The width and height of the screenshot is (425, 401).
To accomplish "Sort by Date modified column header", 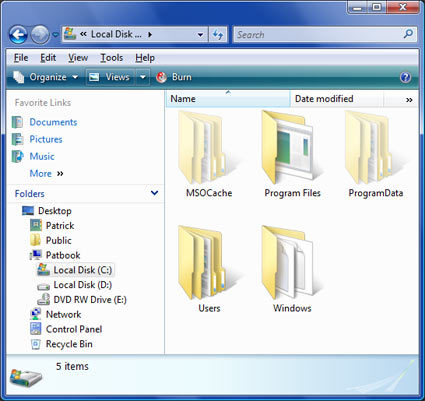I will point(337,99).
